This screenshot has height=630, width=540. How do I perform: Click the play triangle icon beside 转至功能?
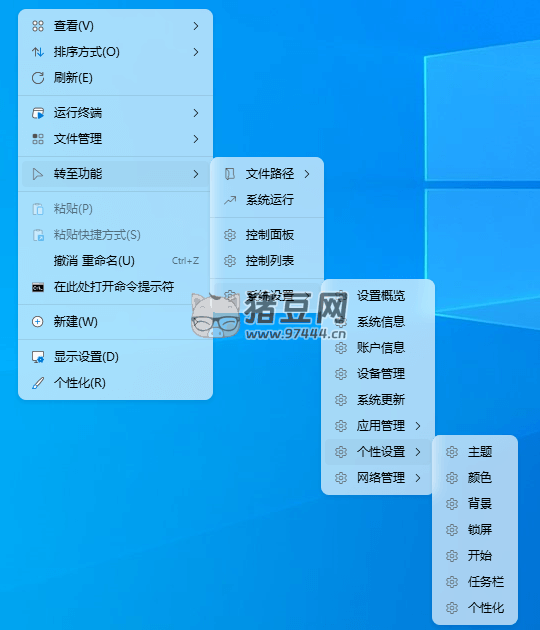(38, 174)
